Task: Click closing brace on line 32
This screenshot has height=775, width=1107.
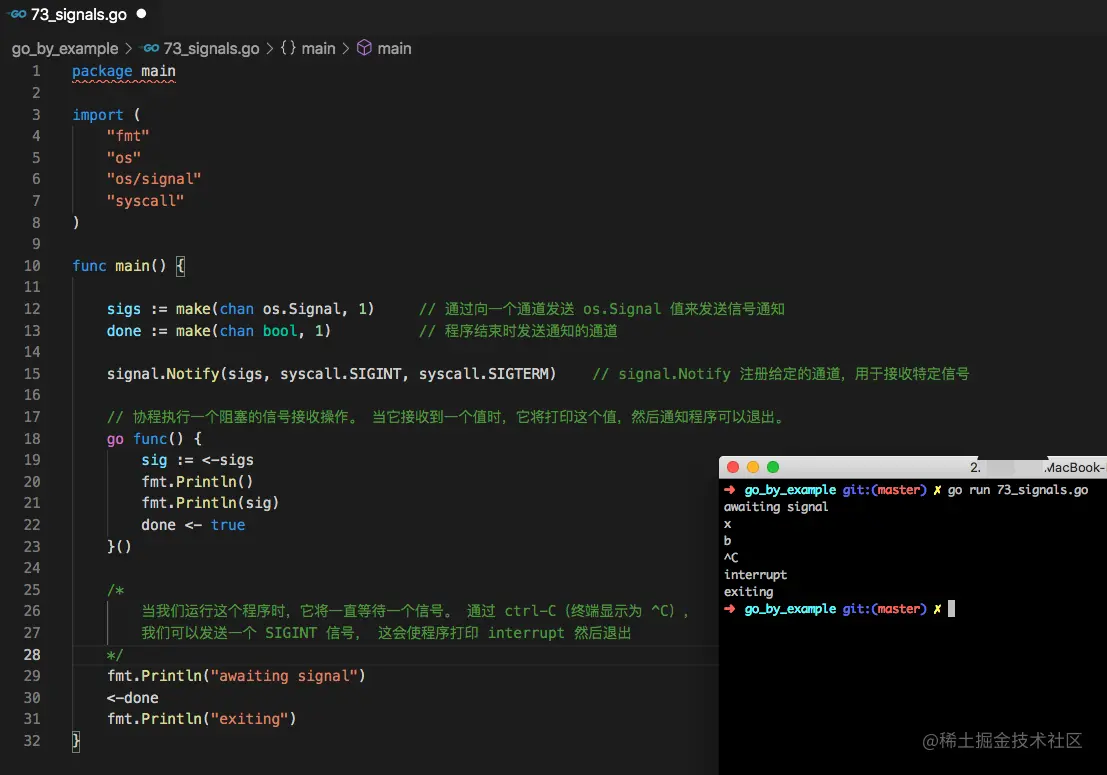Action: [x=76, y=741]
